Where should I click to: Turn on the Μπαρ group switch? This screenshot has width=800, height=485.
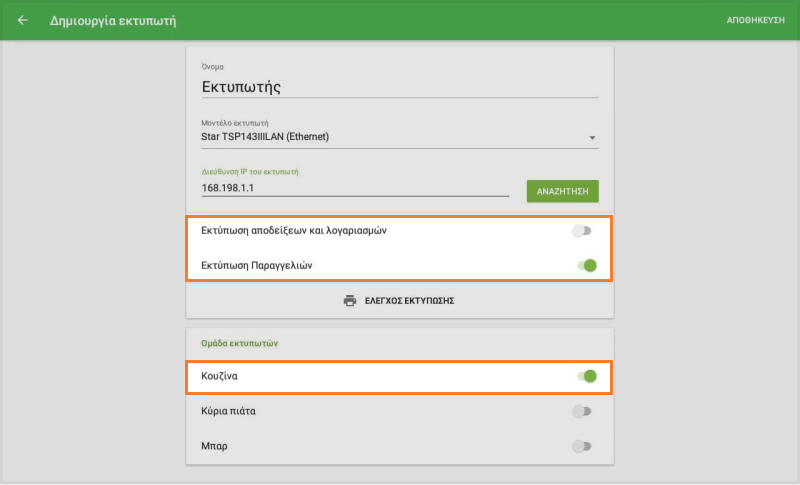tap(582, 446)
